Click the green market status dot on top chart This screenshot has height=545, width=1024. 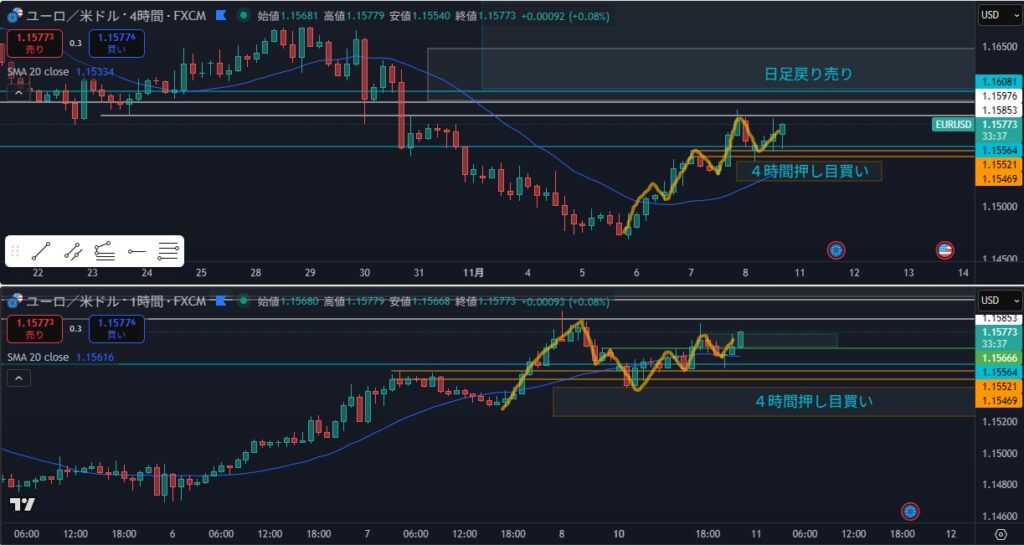point(244,16)
